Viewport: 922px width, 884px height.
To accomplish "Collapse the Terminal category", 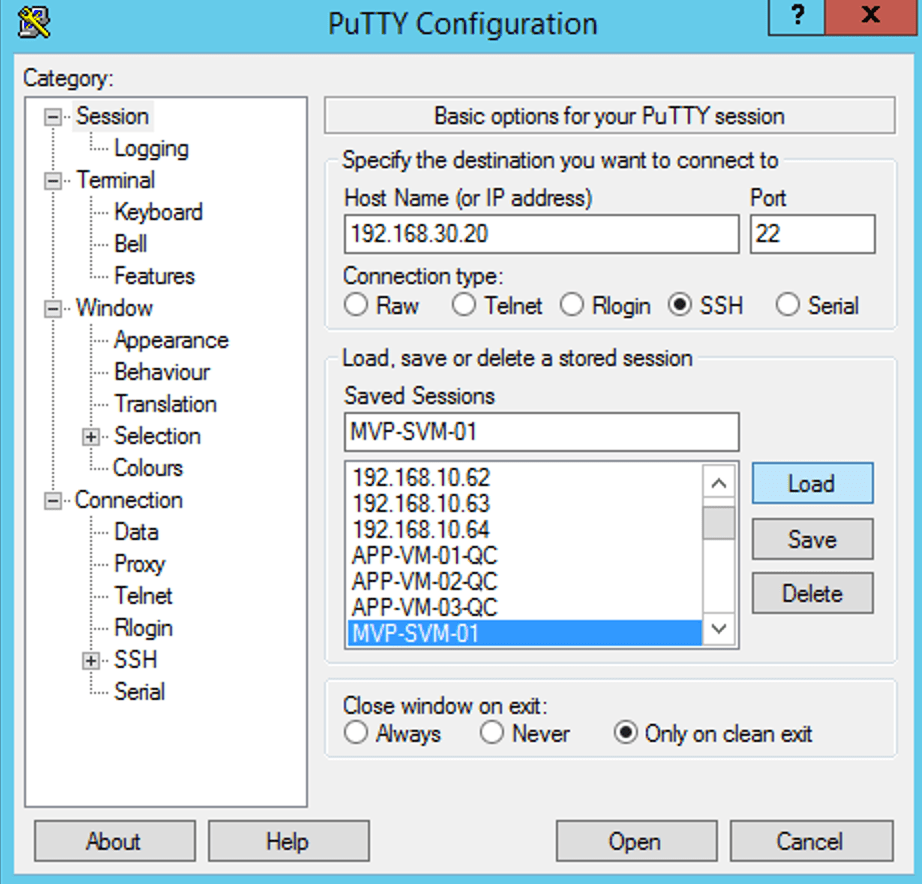I will point(52,181).
